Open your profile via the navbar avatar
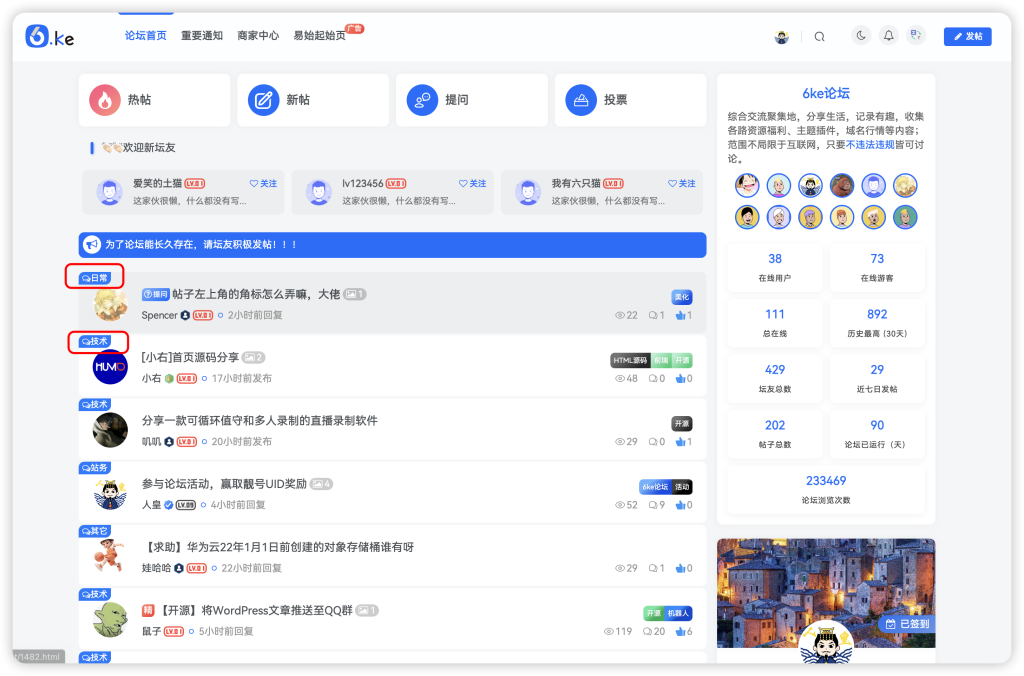1024x676 pixels. click(x=781, y=35)
